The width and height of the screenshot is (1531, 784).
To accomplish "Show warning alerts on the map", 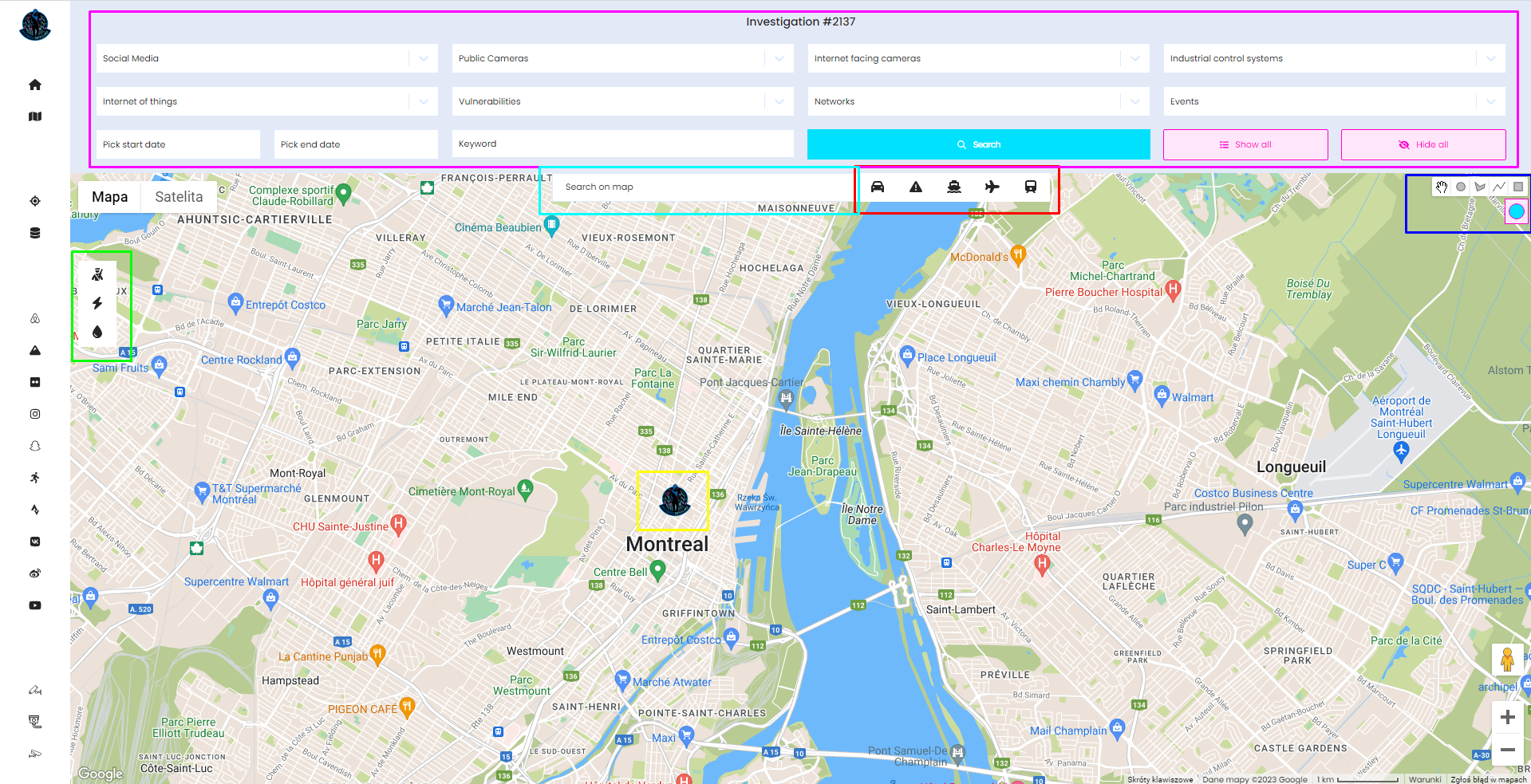I will tap(916, 187).
